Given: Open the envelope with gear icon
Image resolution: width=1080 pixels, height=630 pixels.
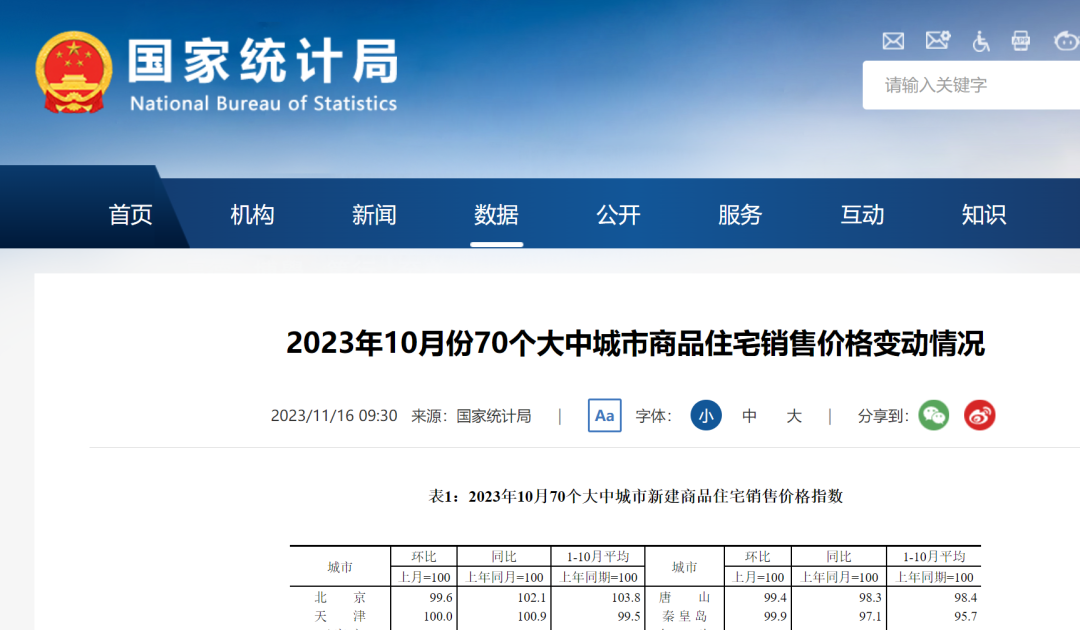Looking at the screenshot, I should point(937,41).
